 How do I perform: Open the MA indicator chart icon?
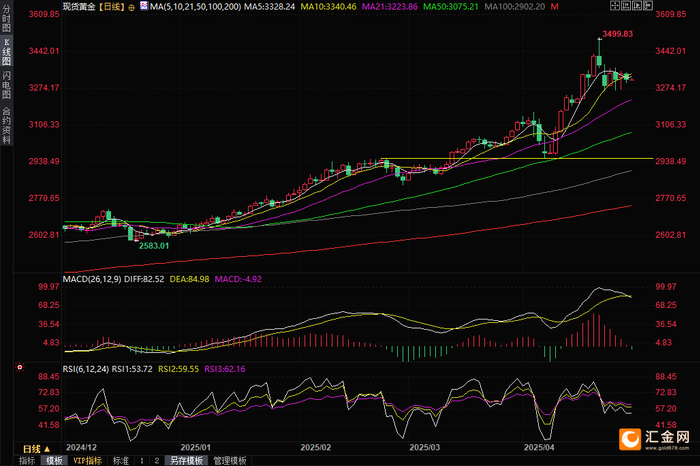click(x=144, y=6)
